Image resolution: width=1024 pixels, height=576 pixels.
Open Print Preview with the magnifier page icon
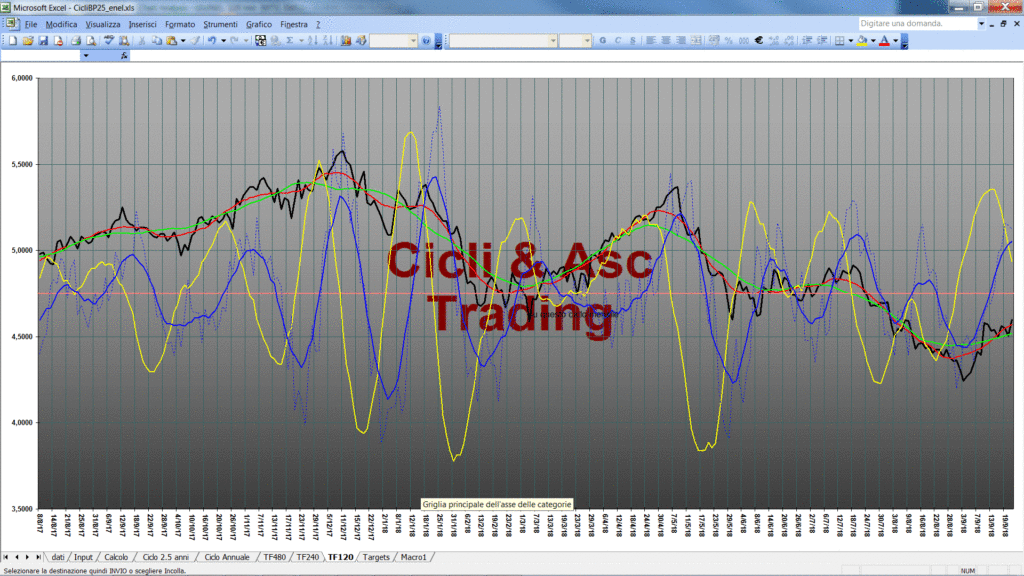[91, 40]
